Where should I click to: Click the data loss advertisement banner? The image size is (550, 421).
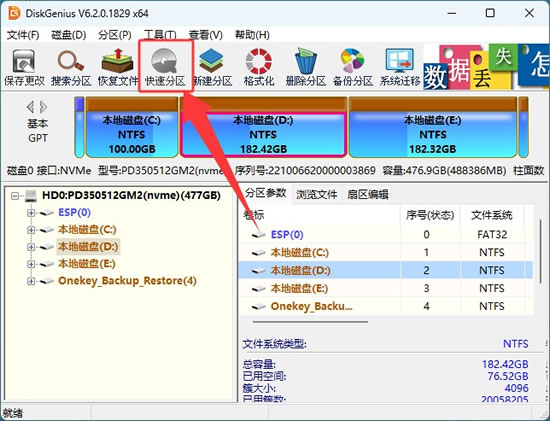[x=486, y=67]
